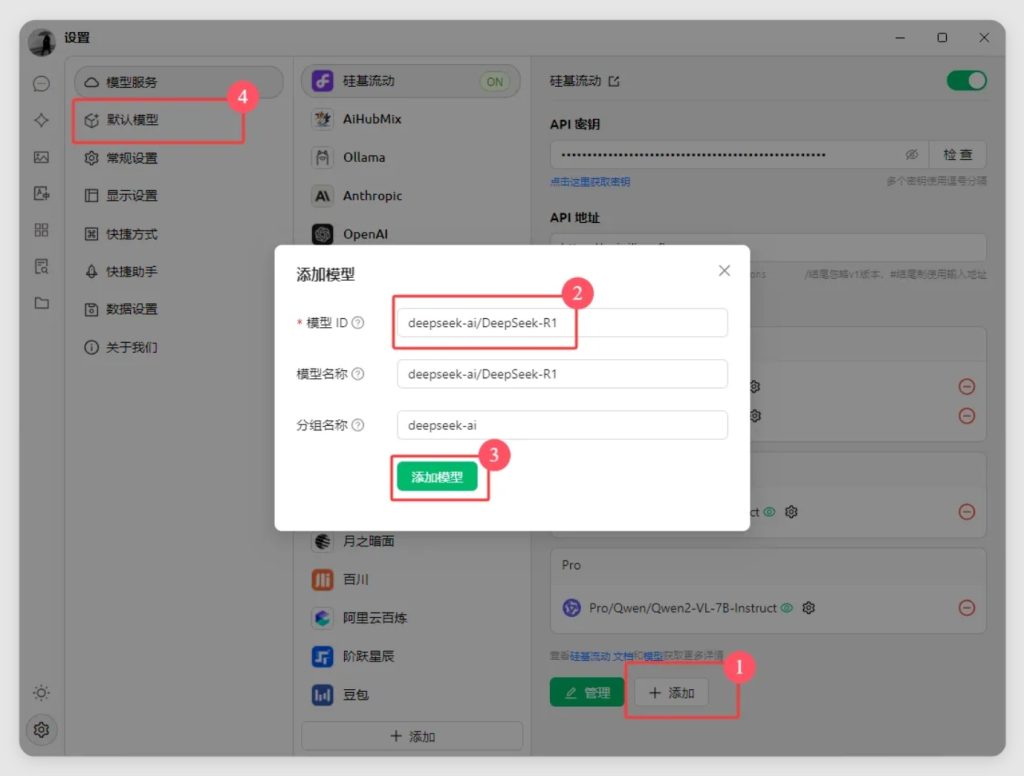Select the 月之暗面 provider
Image resolution: width=1024 pixels, height=776 pixels.
click(410, 541)
